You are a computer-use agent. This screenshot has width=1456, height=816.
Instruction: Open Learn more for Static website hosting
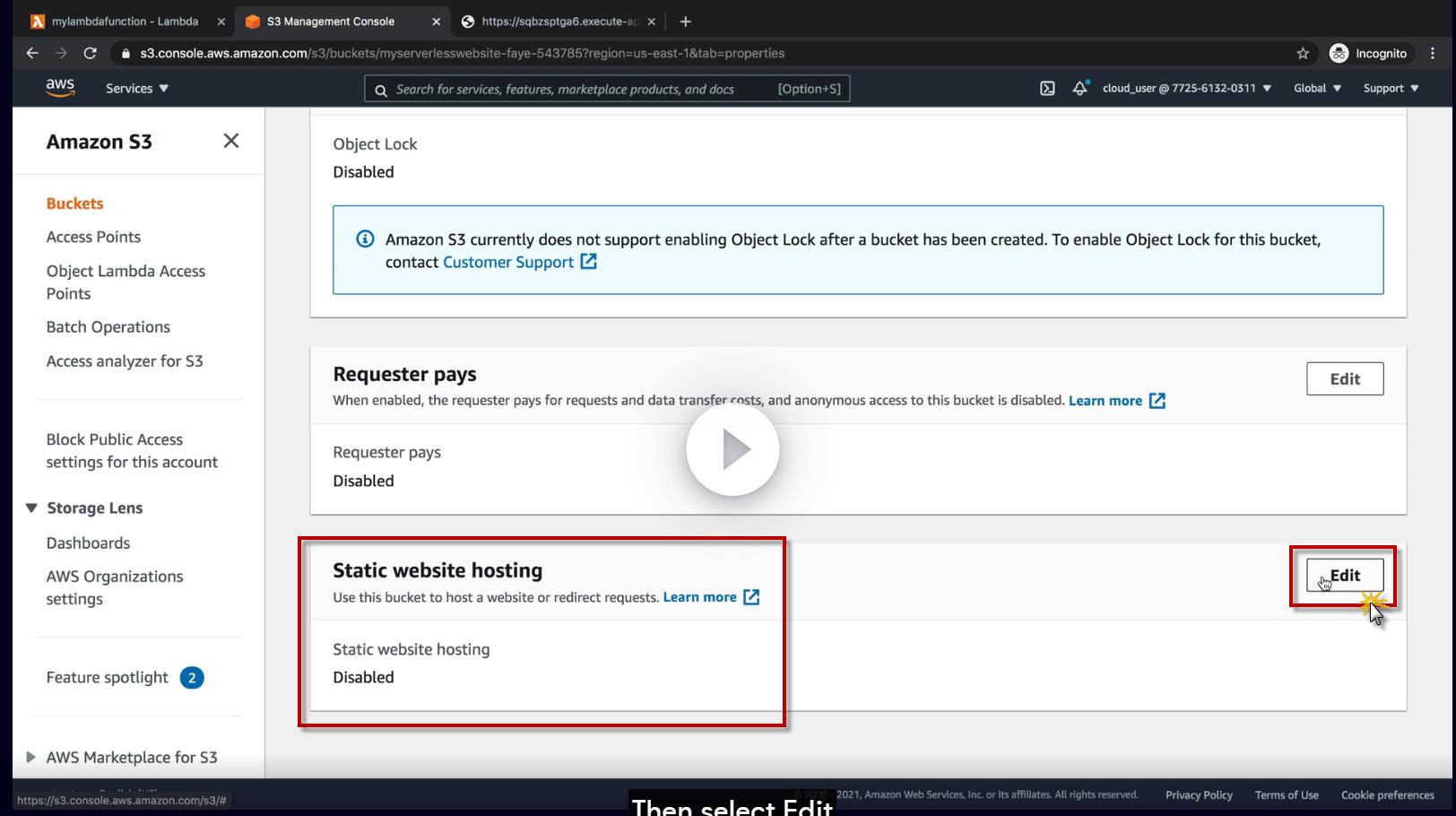(699, 597)
